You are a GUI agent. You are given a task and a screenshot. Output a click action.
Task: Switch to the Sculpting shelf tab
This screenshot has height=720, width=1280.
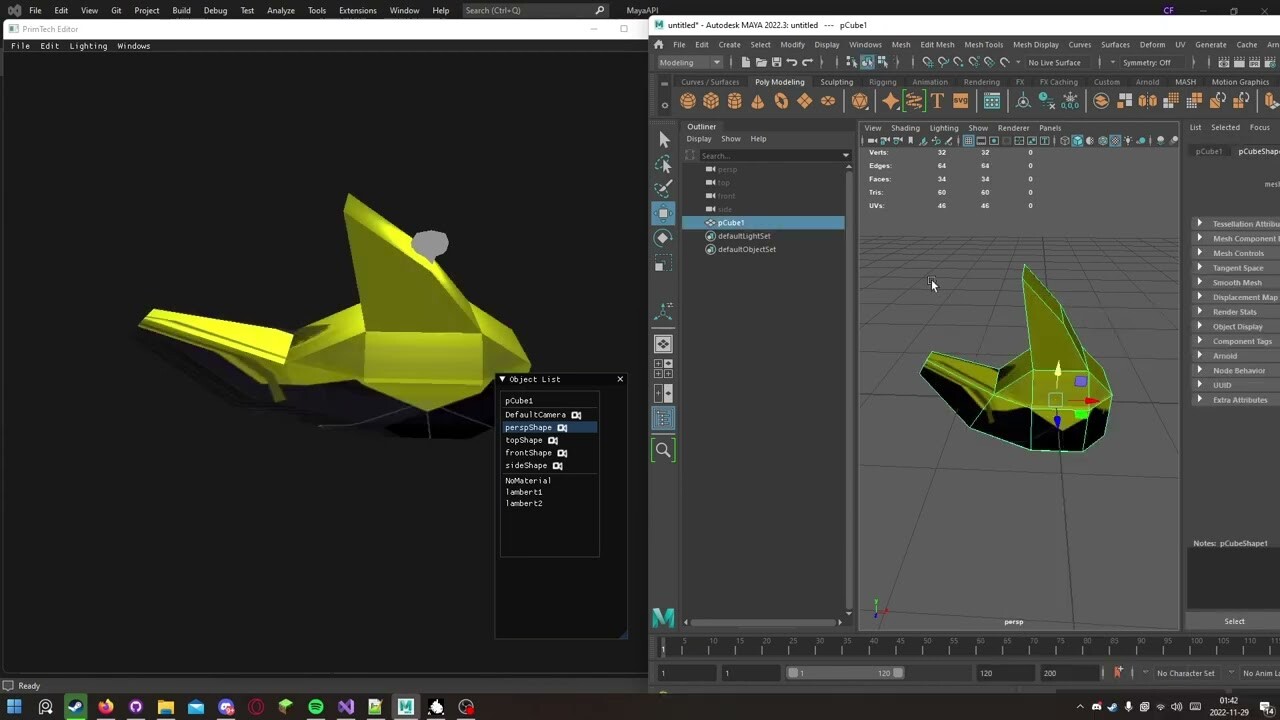coord(836,81)
